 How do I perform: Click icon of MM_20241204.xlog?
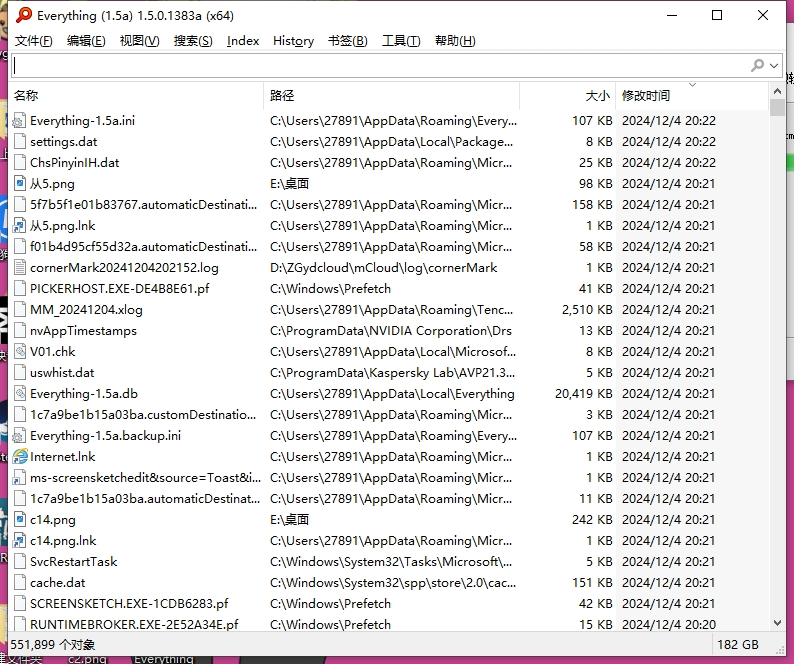click(19, 309)
